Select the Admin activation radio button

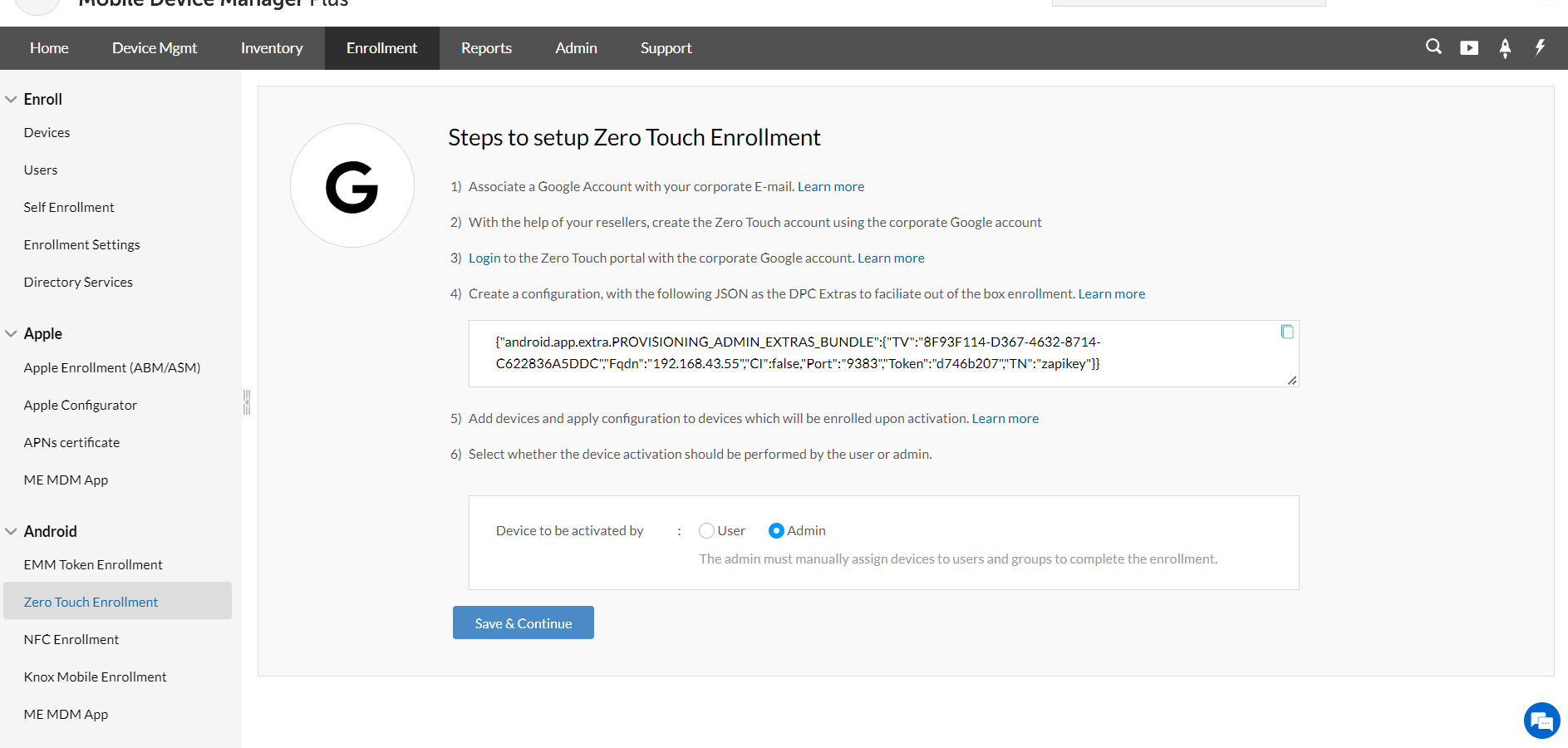pyautogui.click(x=776, y=530)
